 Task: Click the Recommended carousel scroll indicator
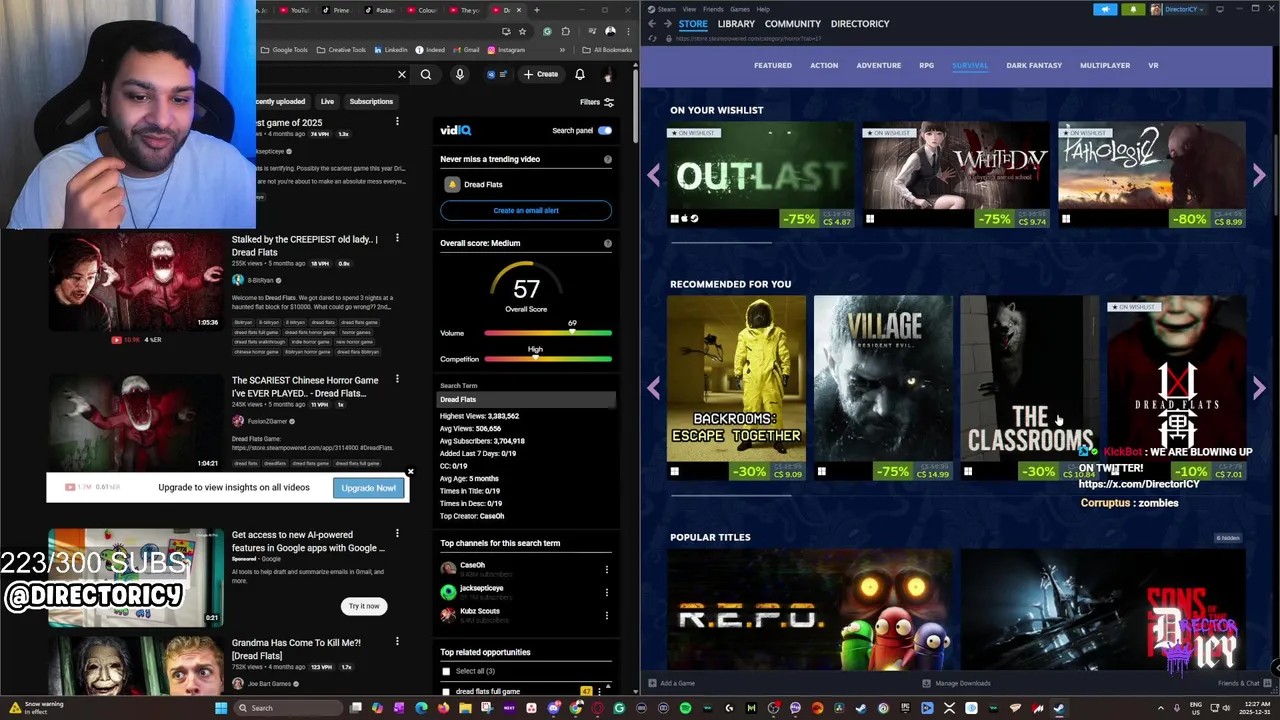click(731, 494)
